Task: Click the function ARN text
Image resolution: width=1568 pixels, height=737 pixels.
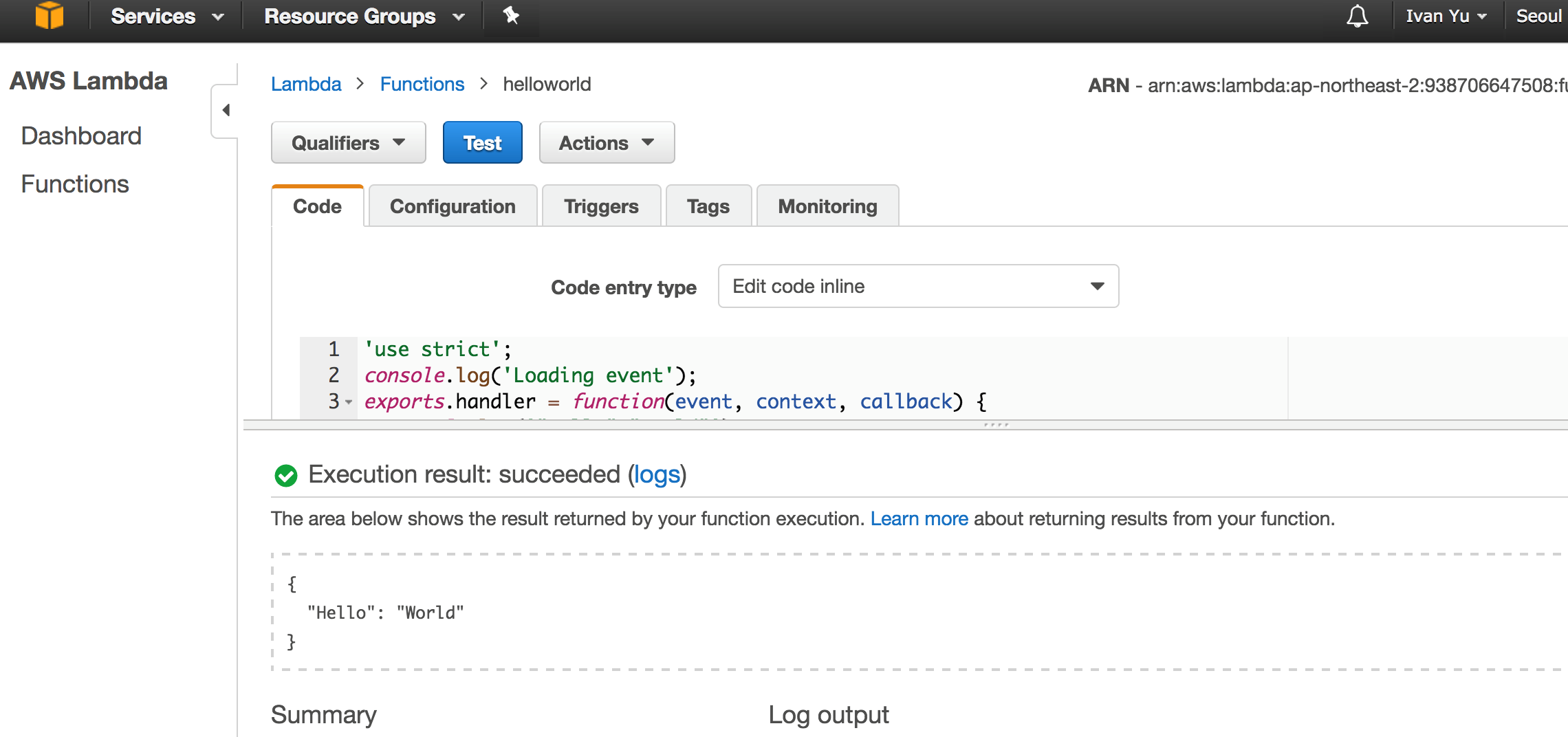Action: click(x=1327, y=85)
